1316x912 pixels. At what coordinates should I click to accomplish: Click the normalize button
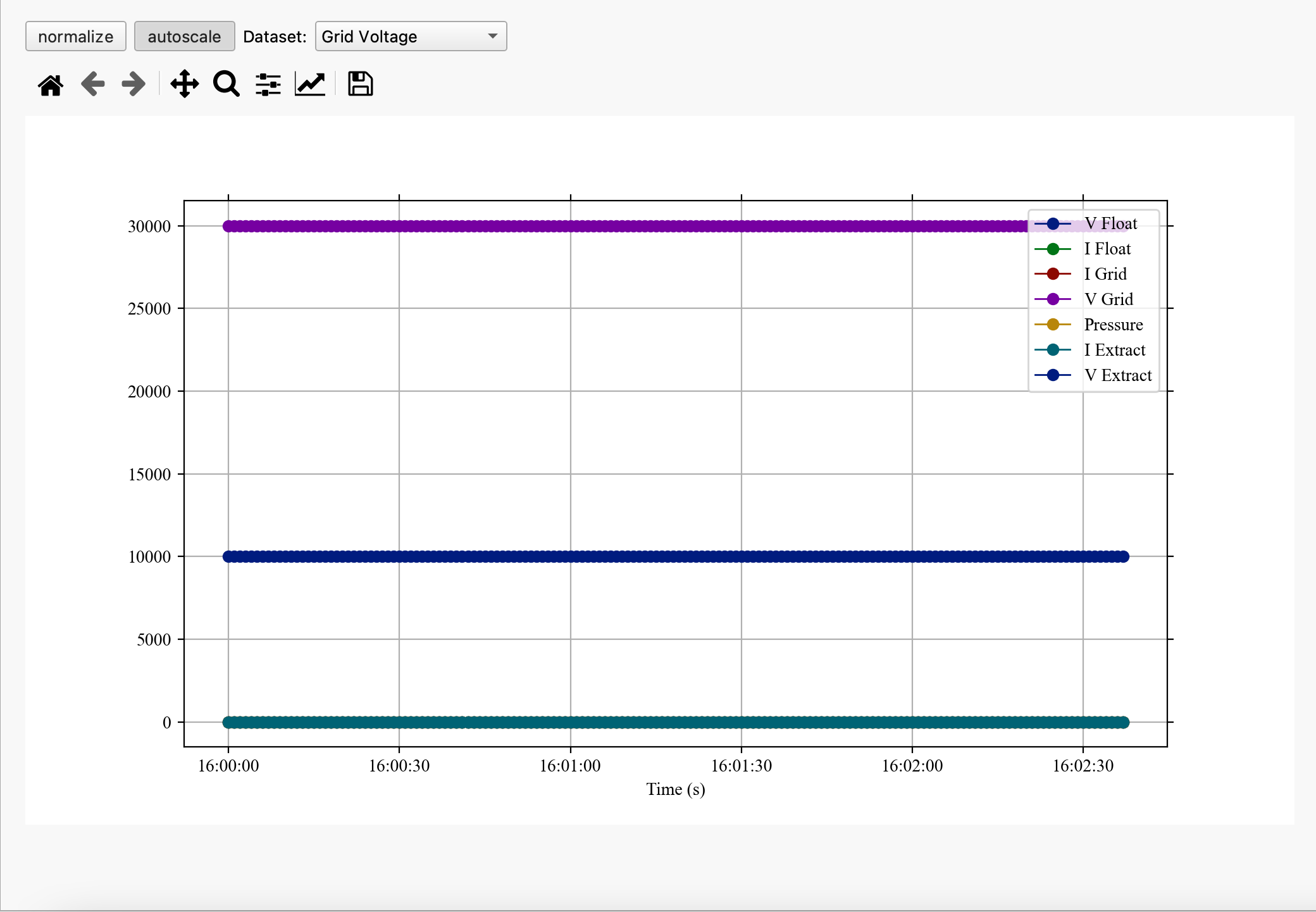(x=76, y=36)
